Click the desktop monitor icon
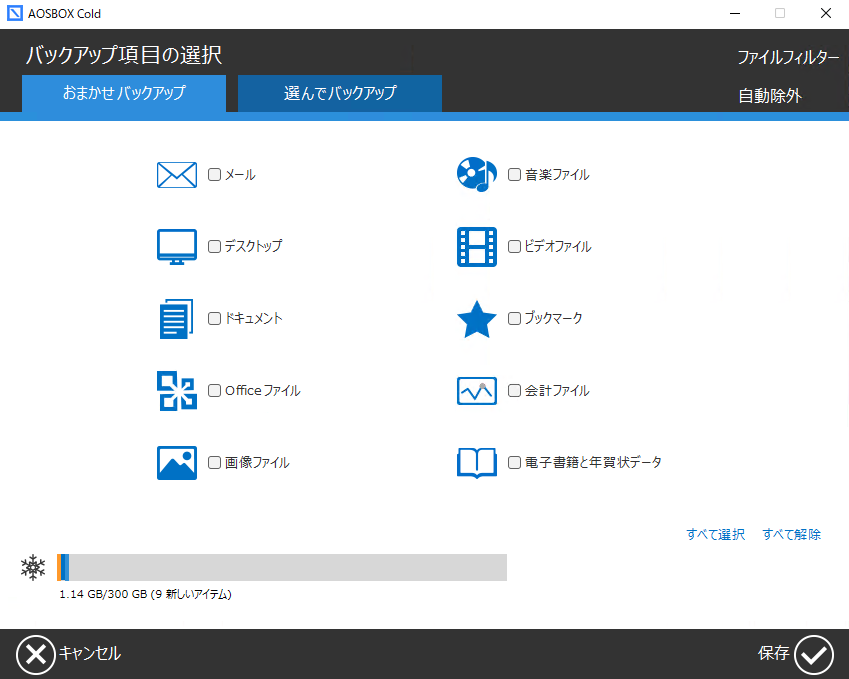This screenshot has width=849, height=679. click(x=177, y=247)
